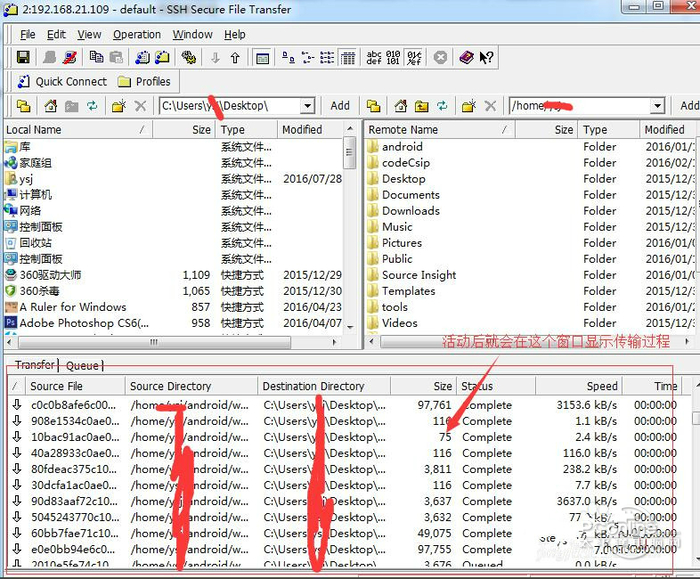
Task: Click the help book icon in the toolbar
Action: point(466,58)
